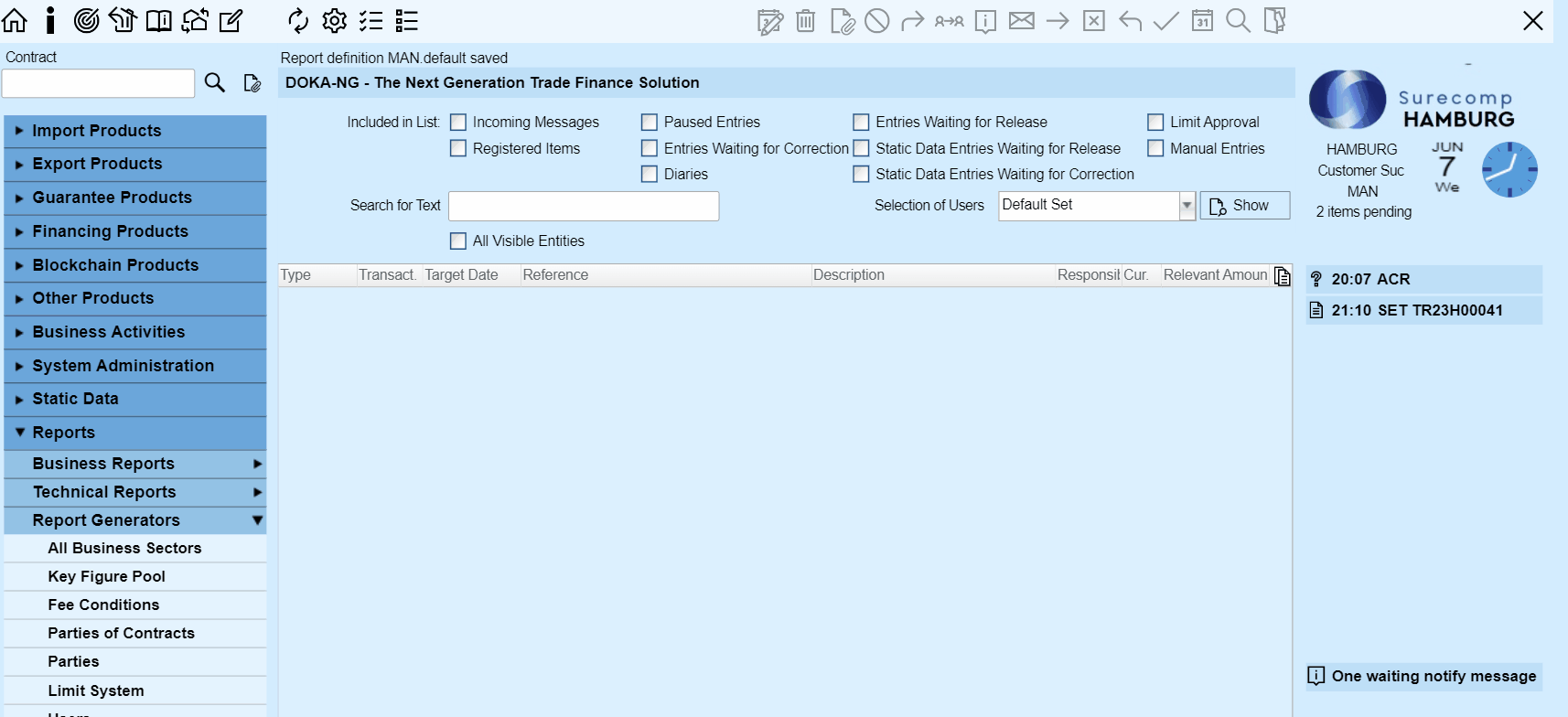Click One waiting notify message
Screen dimensions: 1568x717
click(x=1423, y=676)
